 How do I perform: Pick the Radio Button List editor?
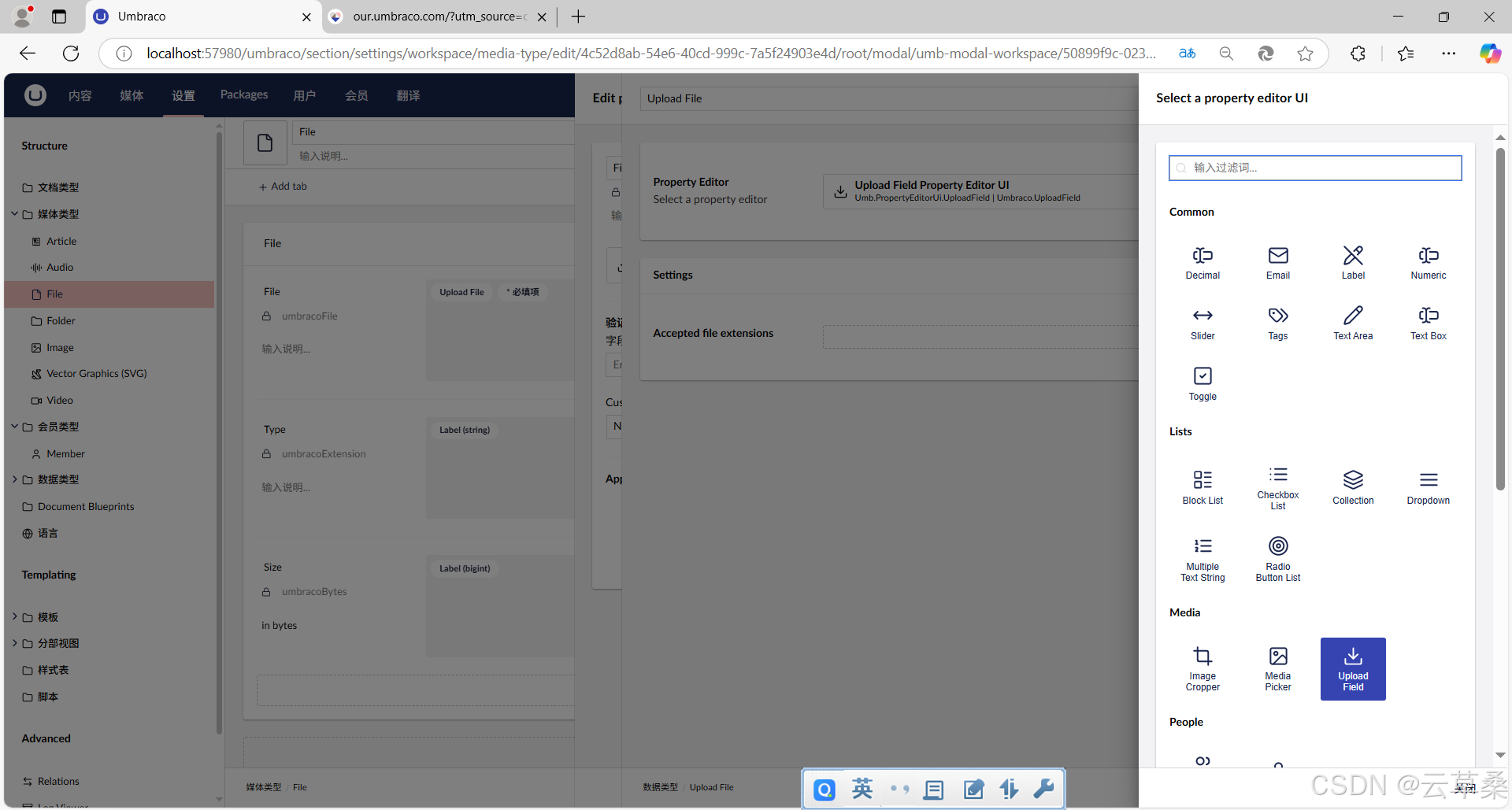(1278, 560)
